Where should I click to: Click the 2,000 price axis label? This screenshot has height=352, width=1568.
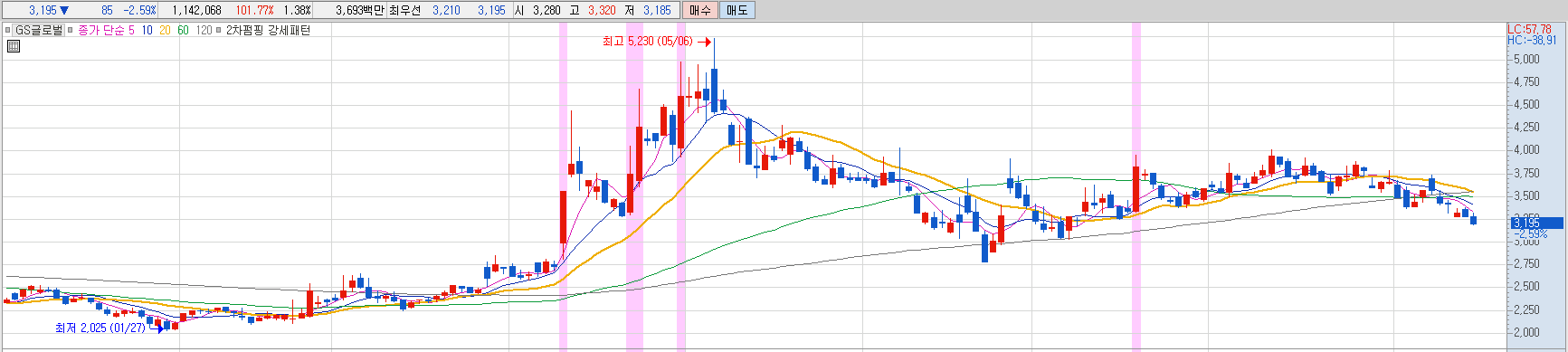(x=1526, y=332)
